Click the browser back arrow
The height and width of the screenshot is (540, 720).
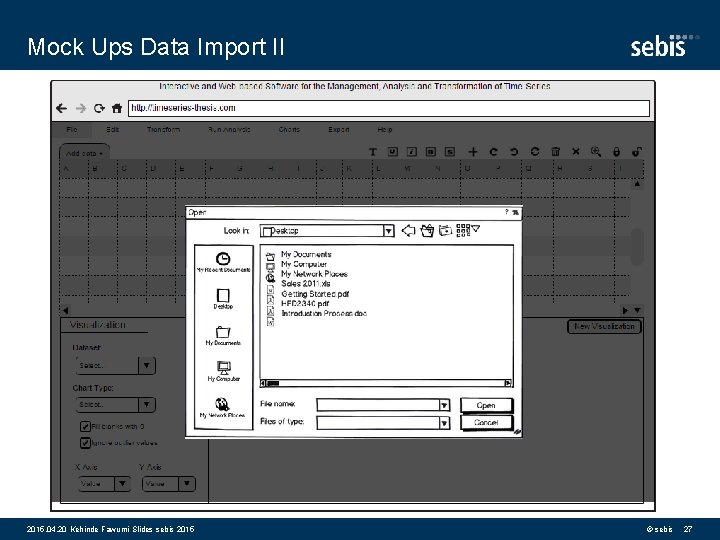[62, 108]
